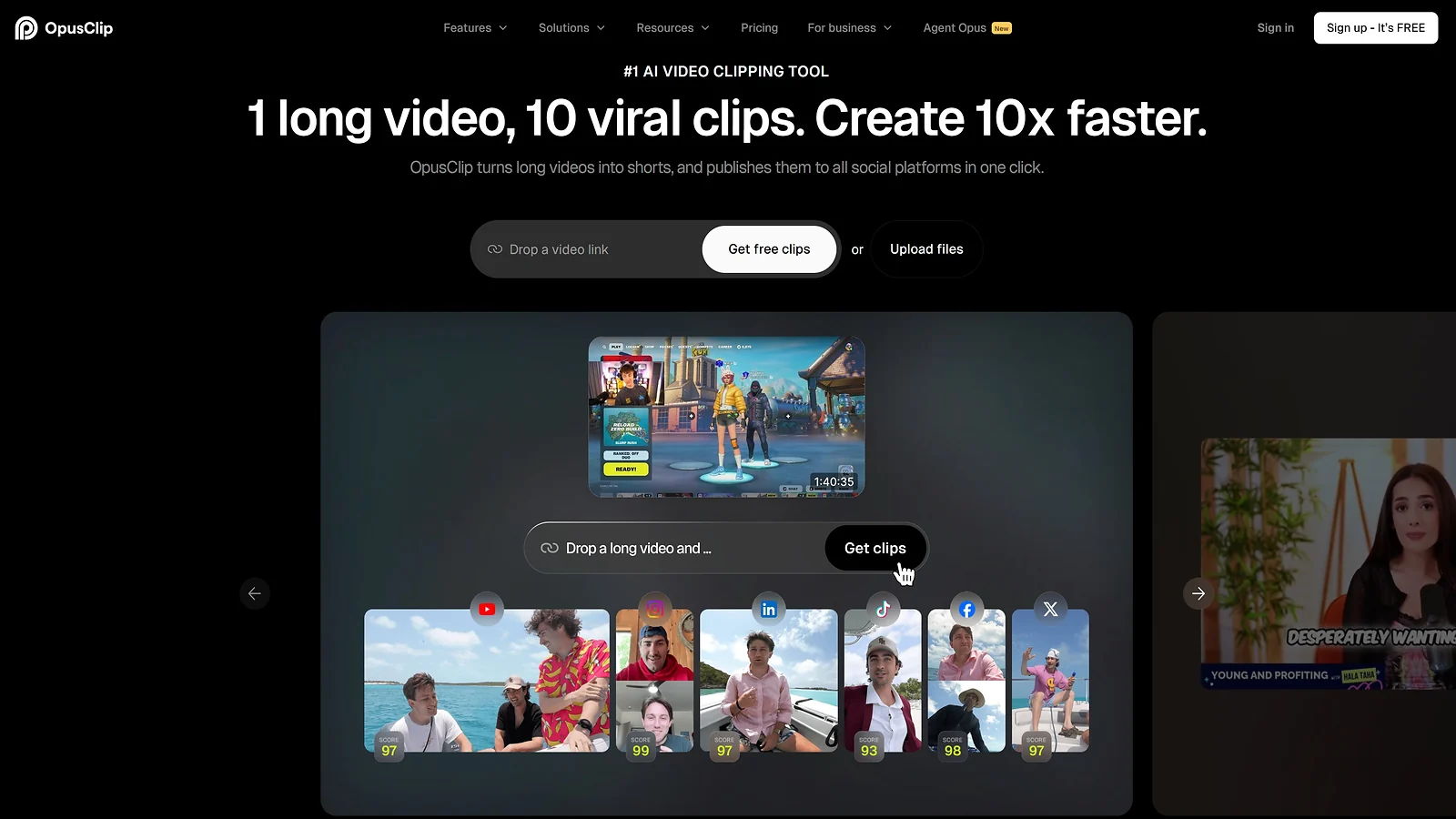Click Get free clips button
Screen dimensions: 1456x819
[769, 249]
